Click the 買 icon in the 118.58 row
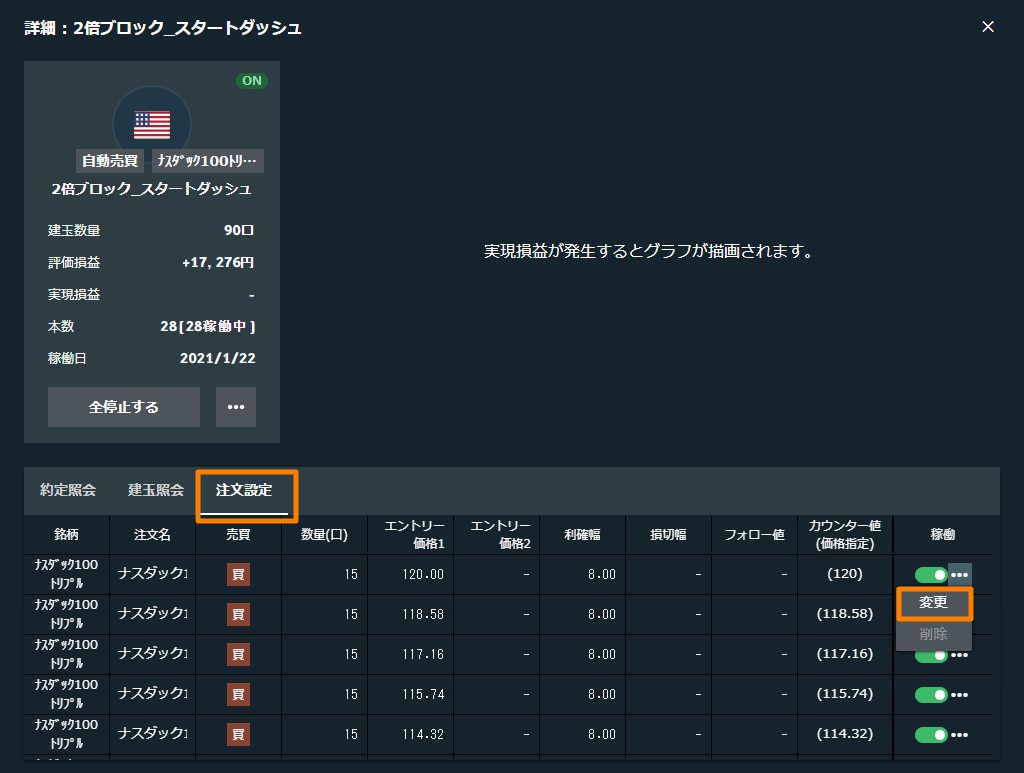The height and width of the screenshot is (773, 1024). [238, 614]
